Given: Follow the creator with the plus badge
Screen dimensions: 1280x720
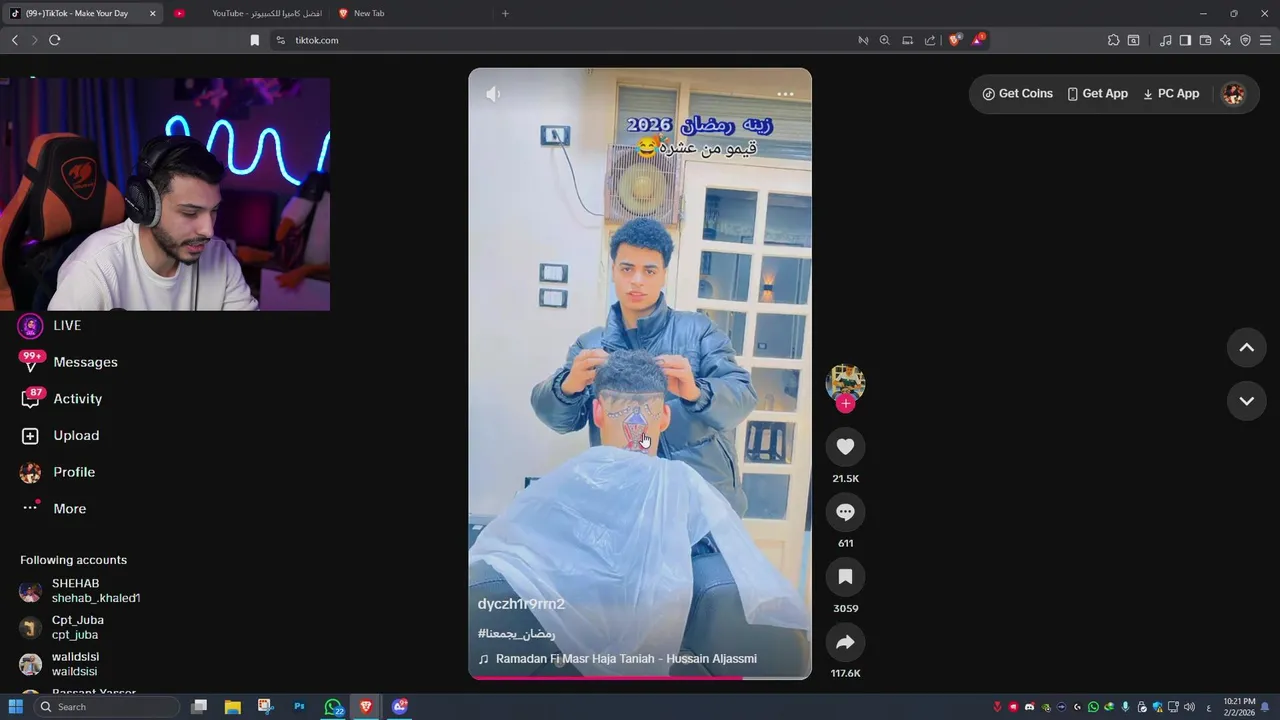Looking at the screenshot, I should coord(845,404).
